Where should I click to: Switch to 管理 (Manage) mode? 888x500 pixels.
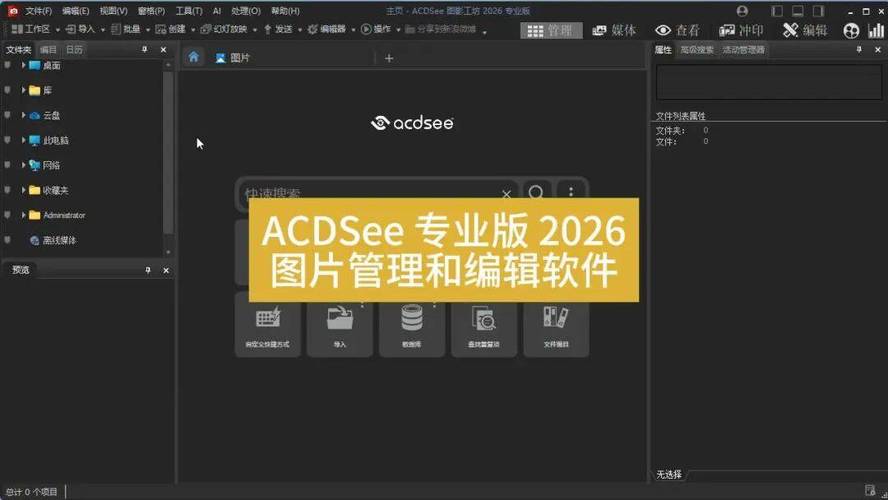[x=551, y=31]
